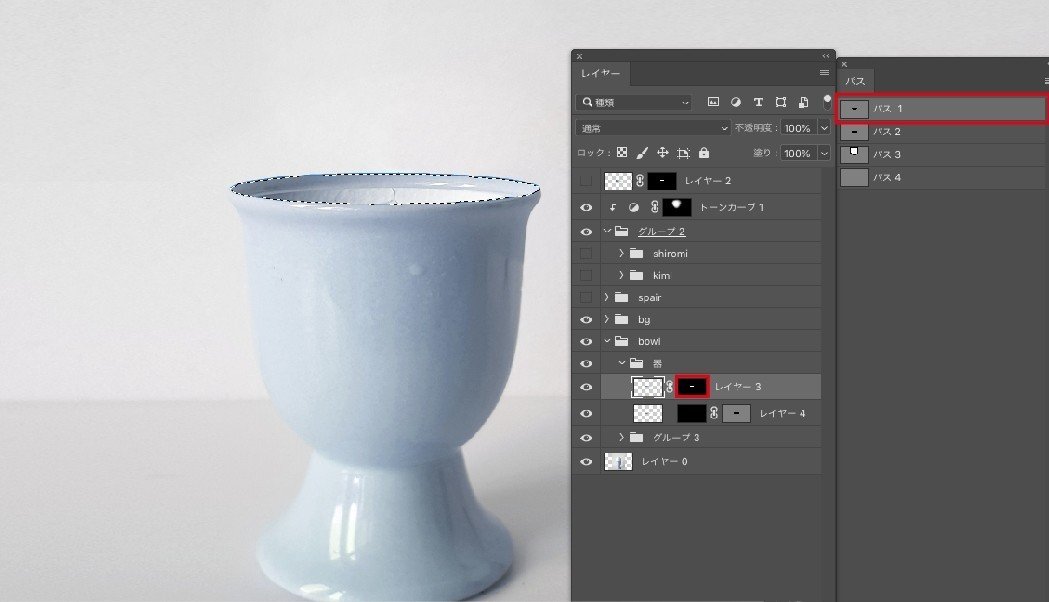The height and width of the screenshot is (602, 1049).
Task: Click the opacity 100% value field
Action: pyautogui.click(x=798, y=128)
